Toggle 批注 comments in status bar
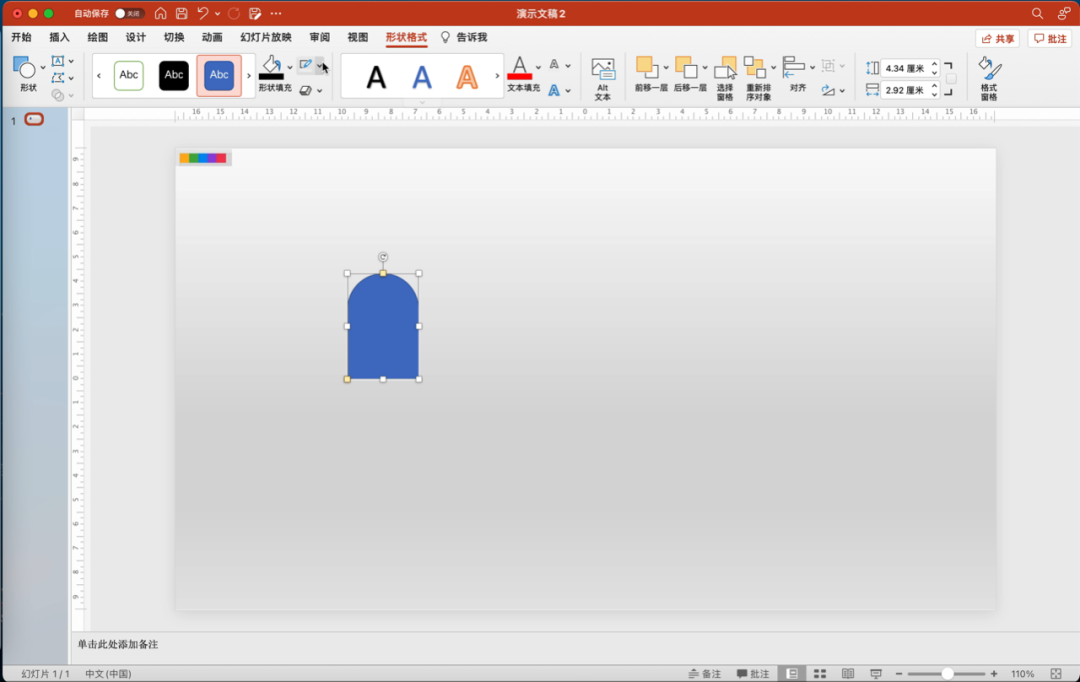The width and height of the screenshot is (1080, 682). coord(753,674)
